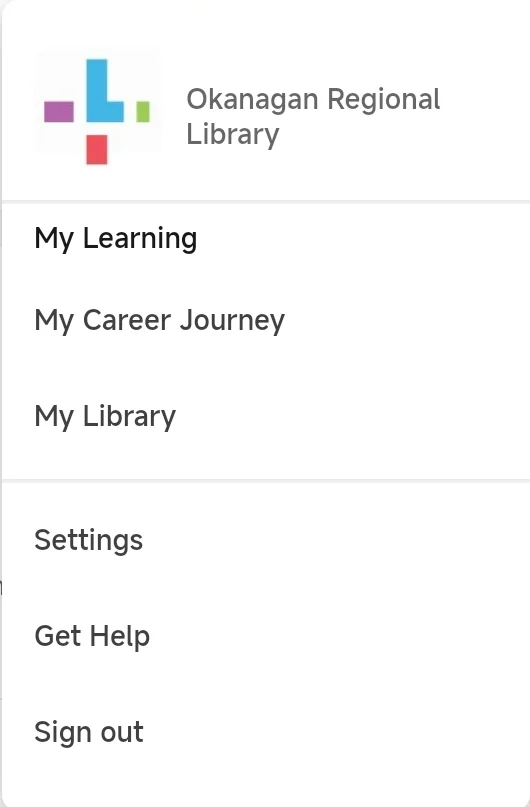Open the My Library menu entry

pyautogui.click(x=105, y=416)
